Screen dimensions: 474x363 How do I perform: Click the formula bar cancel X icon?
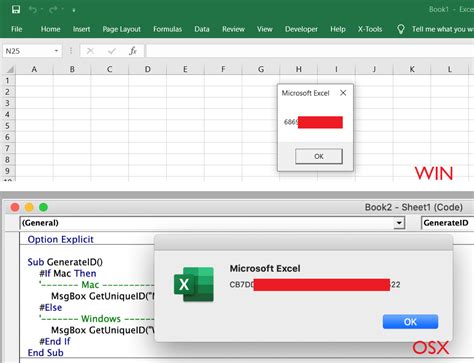[x=90, y=51]
